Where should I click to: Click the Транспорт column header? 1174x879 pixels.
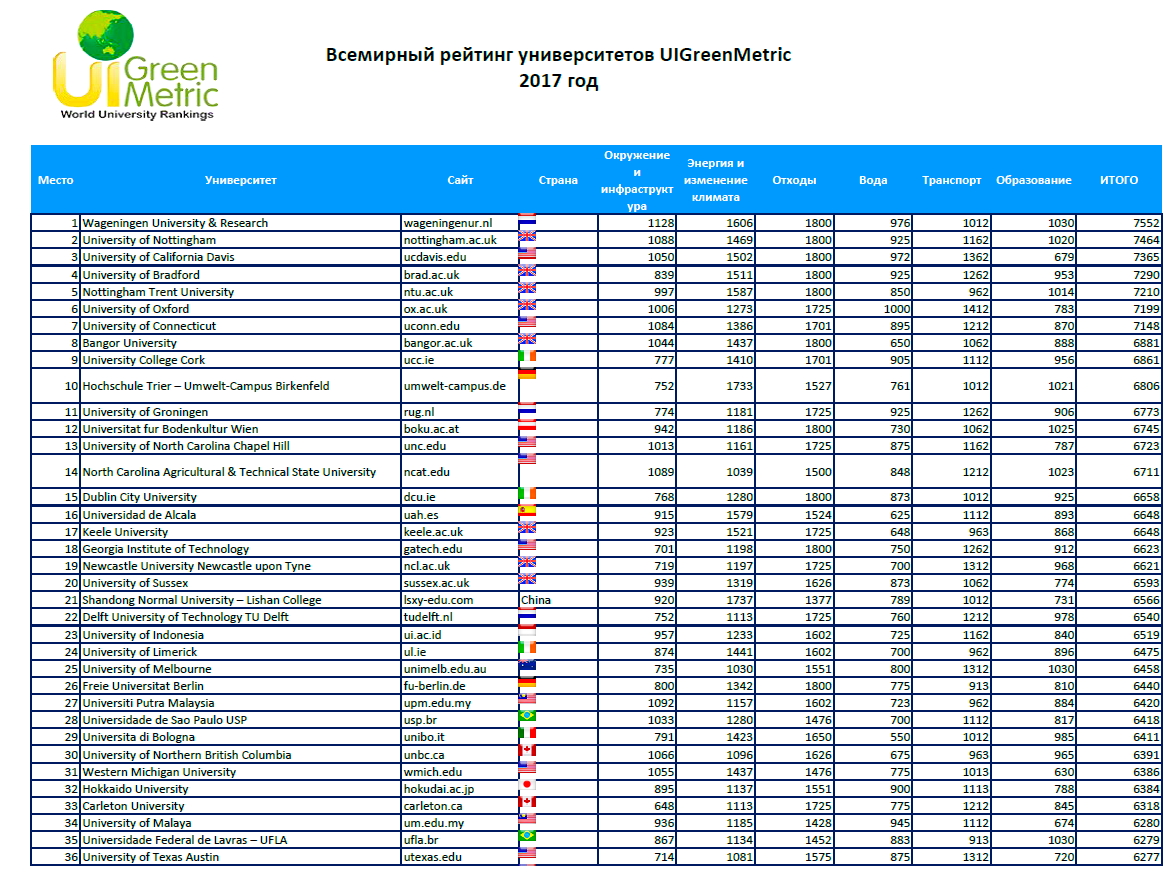click(x=951, y=180)
